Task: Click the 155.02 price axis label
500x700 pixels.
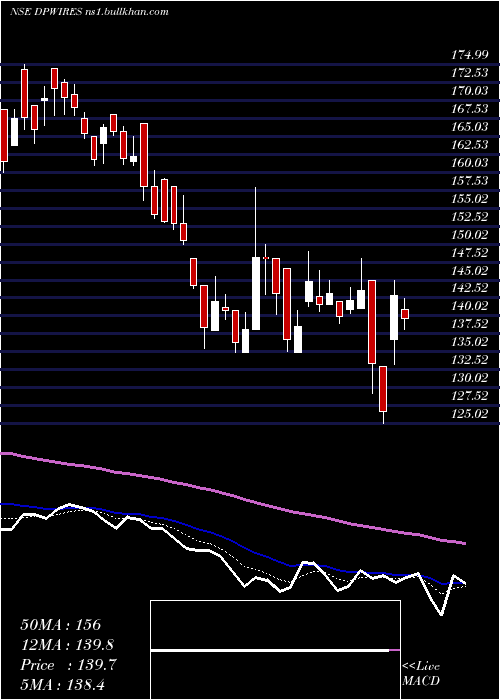Action: (470, 199)
